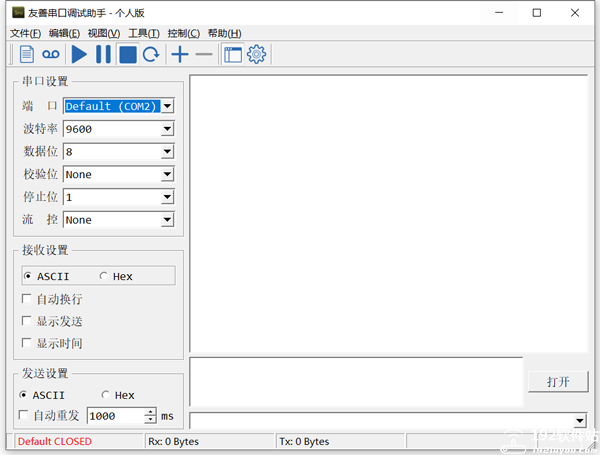Viewport: 600px width, 455px height.
Task: Click the plus icon in toolbar
Action: (179, 55)
